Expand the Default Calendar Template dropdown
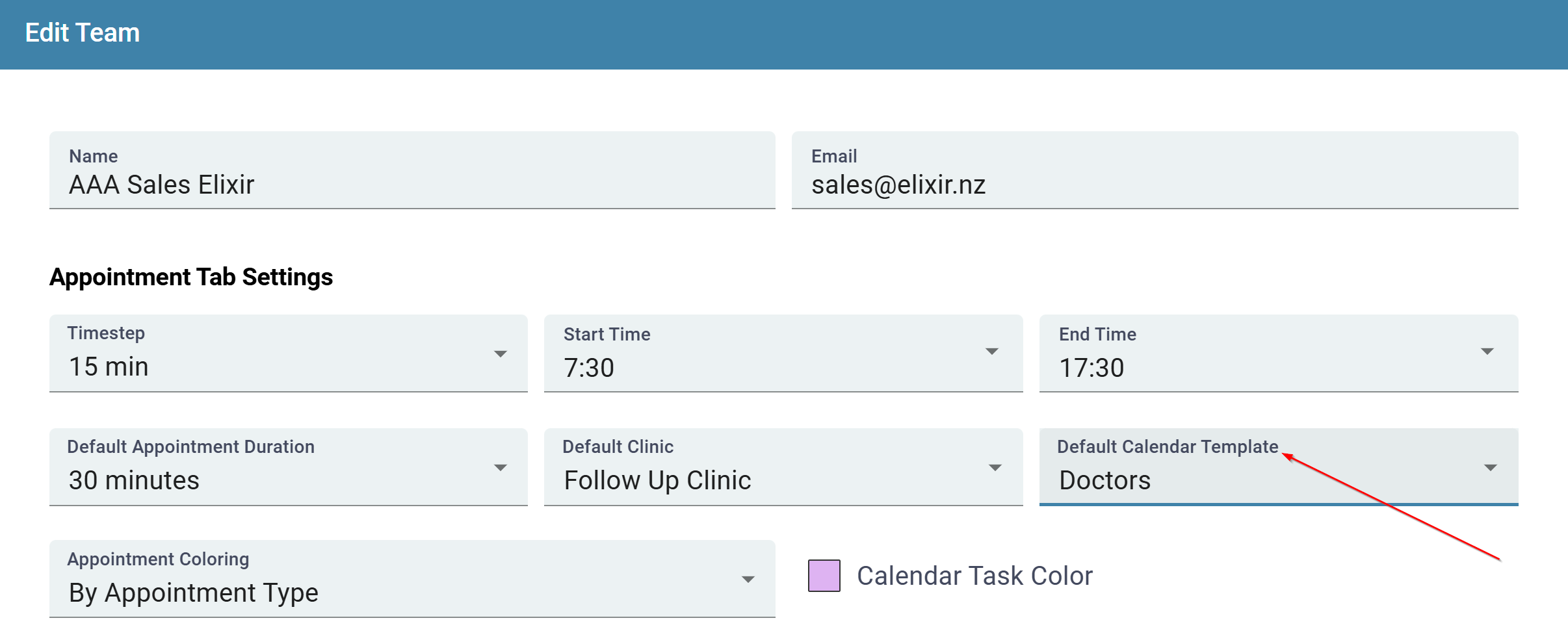 [x=1489, y=467]
